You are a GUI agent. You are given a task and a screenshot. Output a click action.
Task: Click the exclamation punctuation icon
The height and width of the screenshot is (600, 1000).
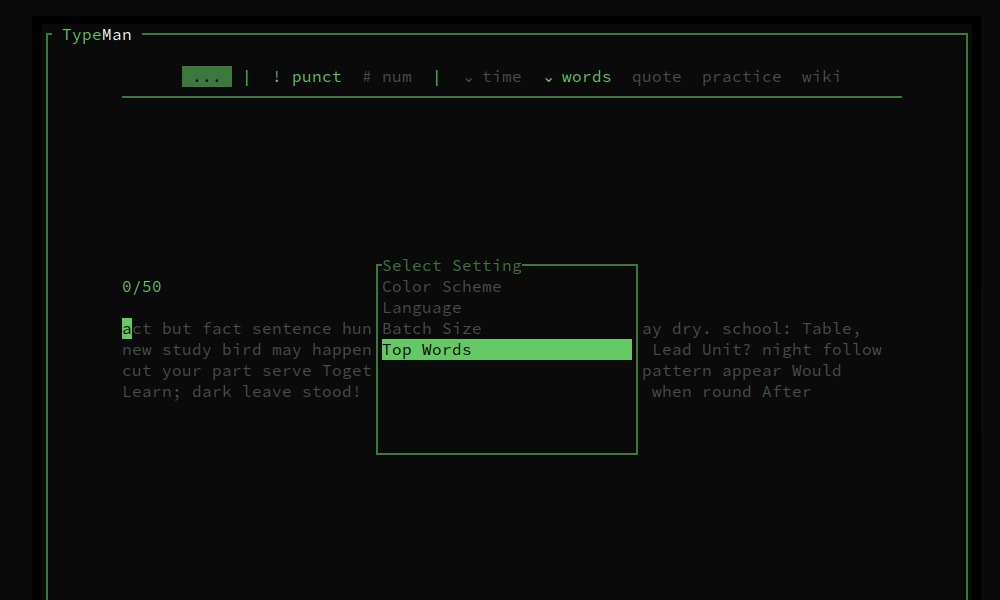(277, 76)
